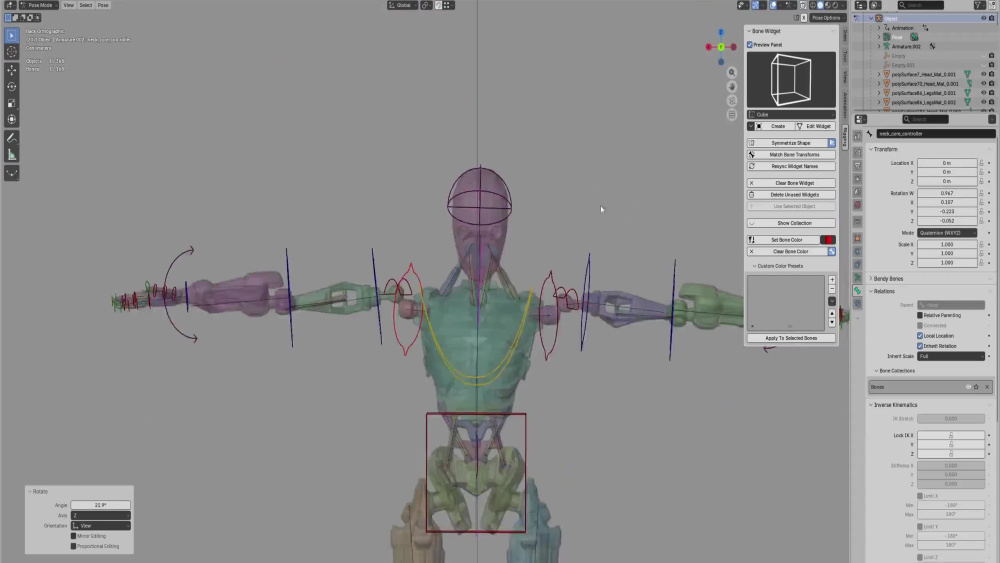1000x563 pixels.
Task: Activate the Rotate tool
Action: point(11,87)
